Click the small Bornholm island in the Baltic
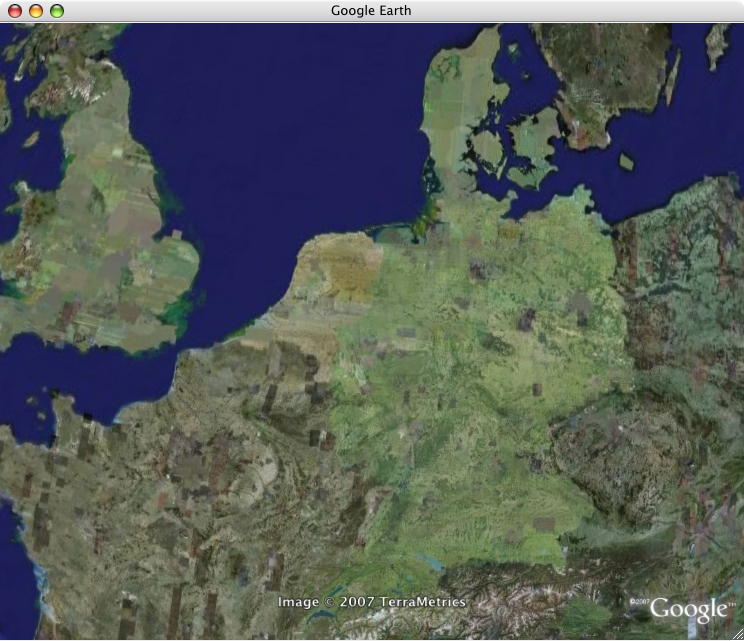This screenshot has height=641, width=744. point(627,161)
